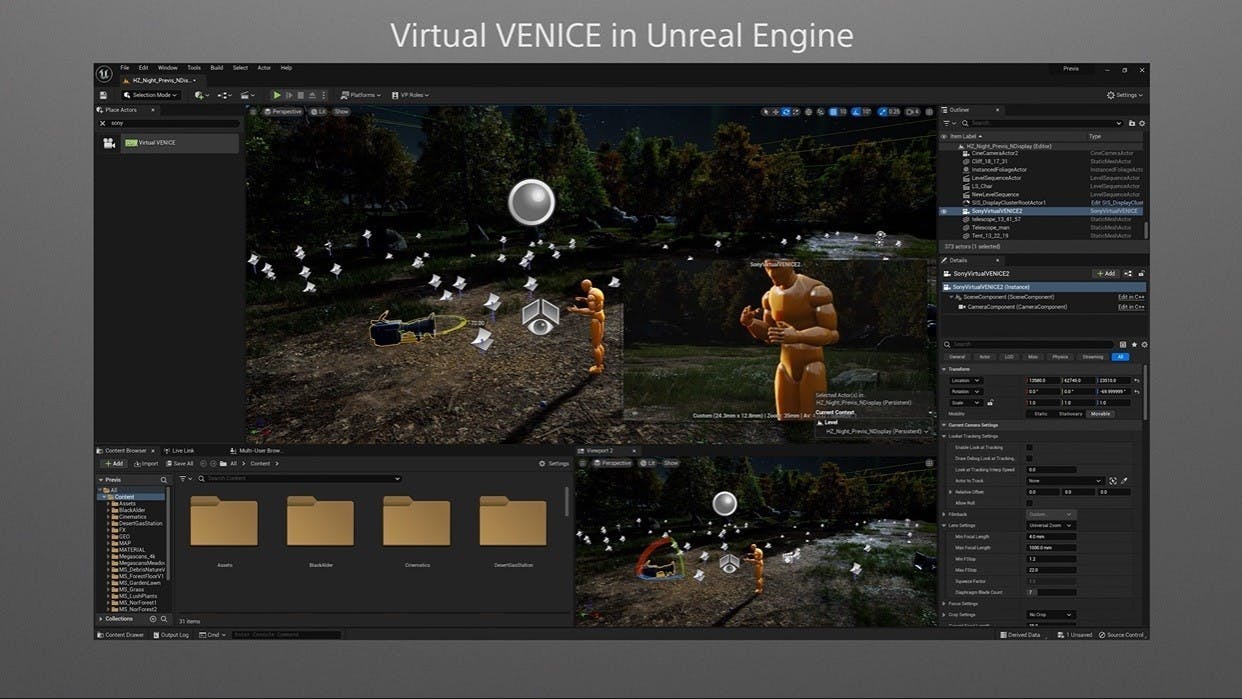Clear the 'sony' search with the X icon
1242x699 pixels.
(102, 123)
